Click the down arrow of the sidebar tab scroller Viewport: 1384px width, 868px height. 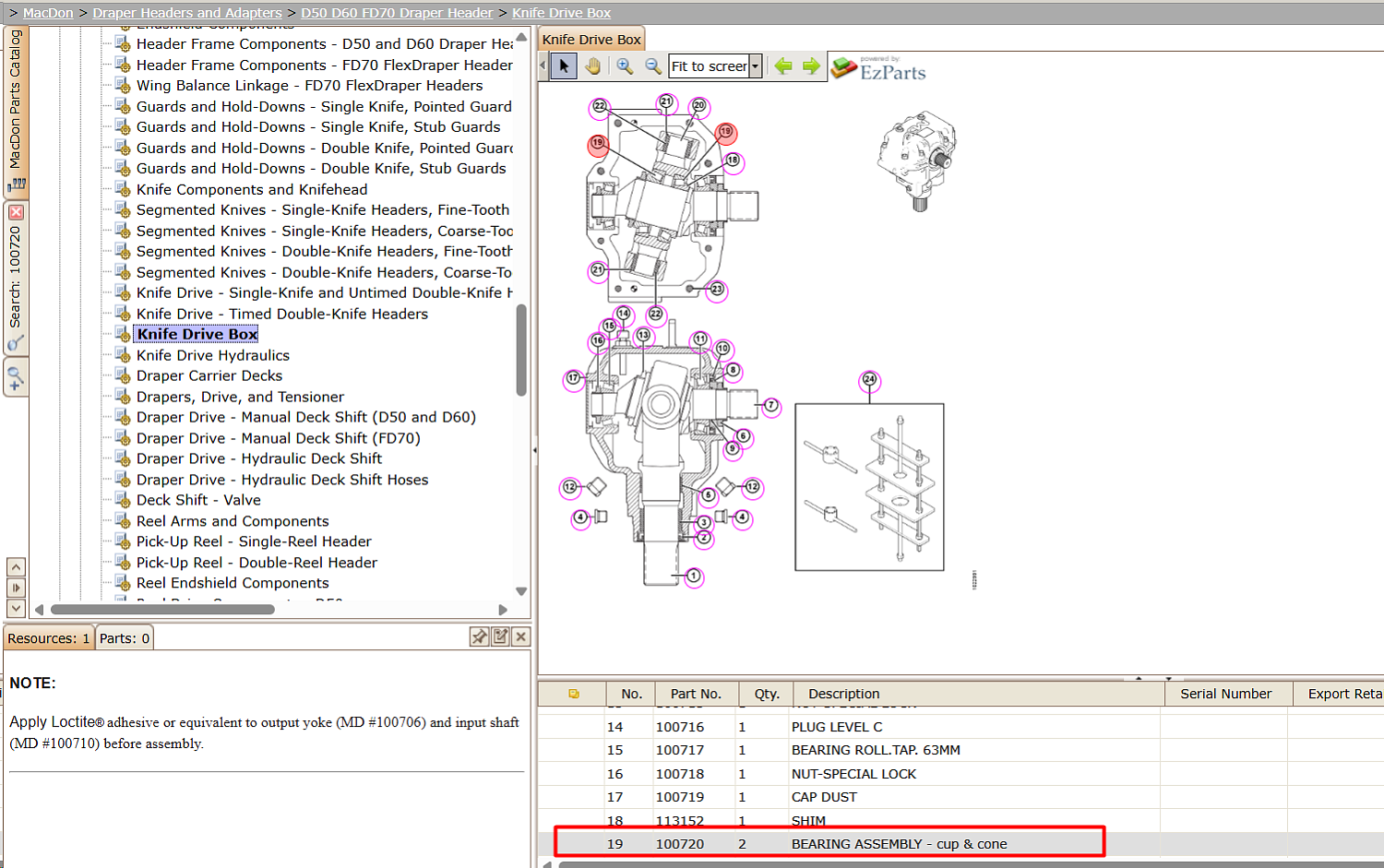point(16,608)
